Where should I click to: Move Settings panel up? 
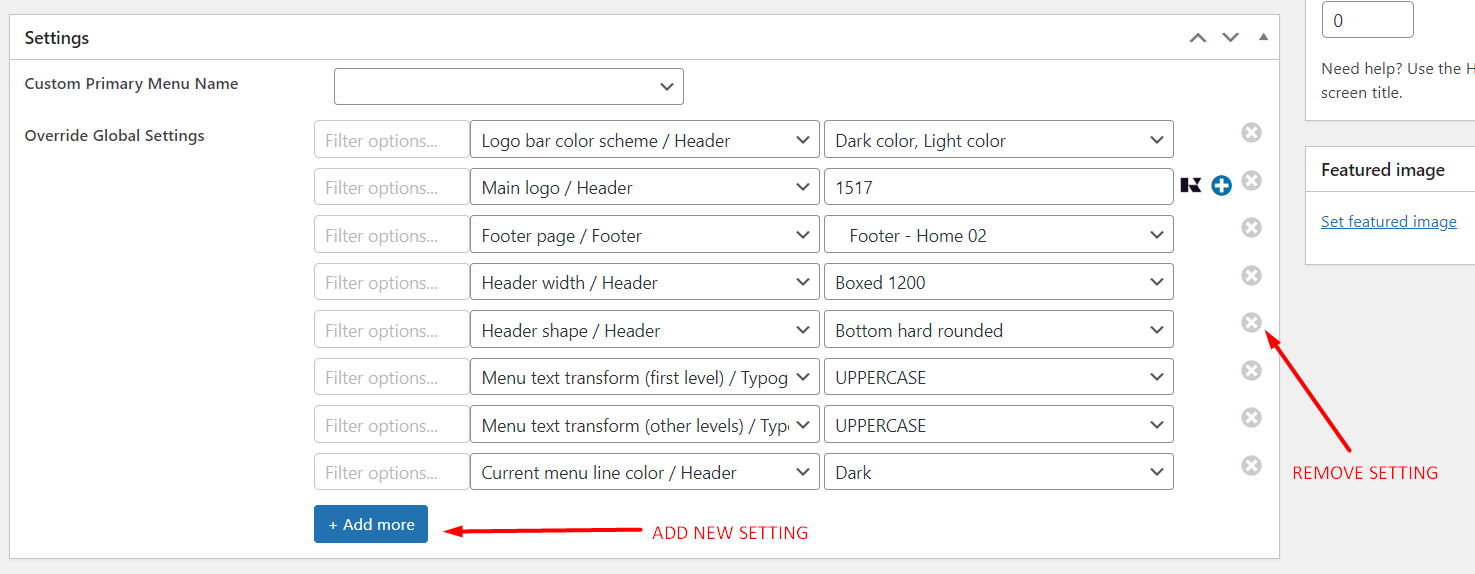1198,38
